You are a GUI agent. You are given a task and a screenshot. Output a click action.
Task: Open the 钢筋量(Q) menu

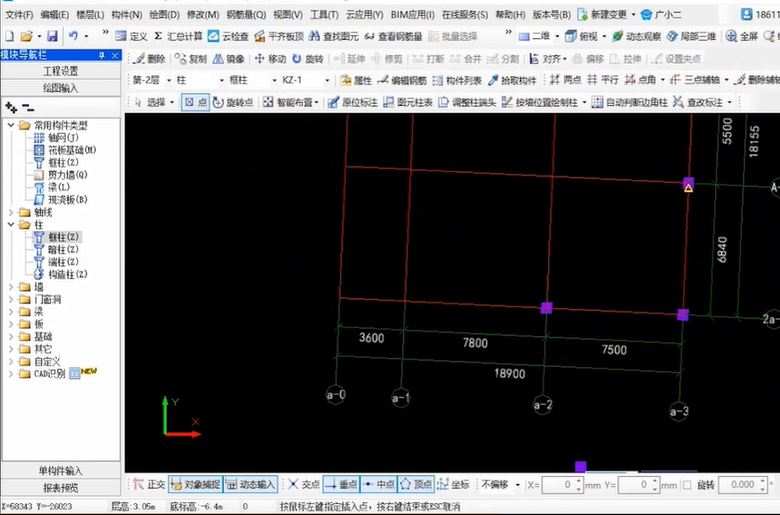(x=246, y=15)
